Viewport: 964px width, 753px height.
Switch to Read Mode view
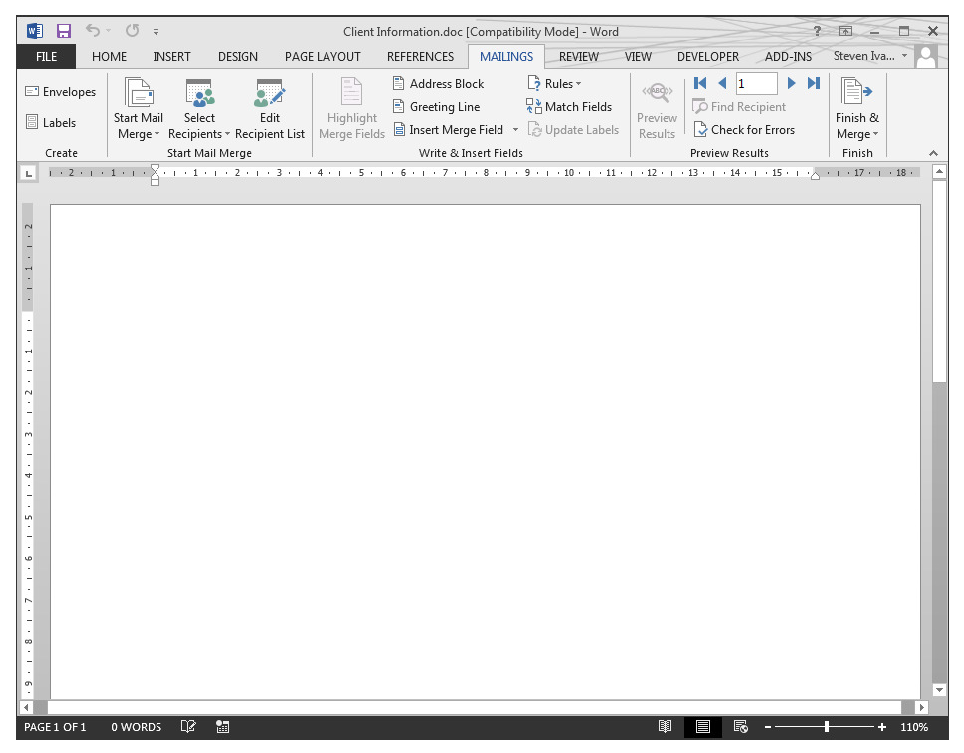[x=665, y=727]
